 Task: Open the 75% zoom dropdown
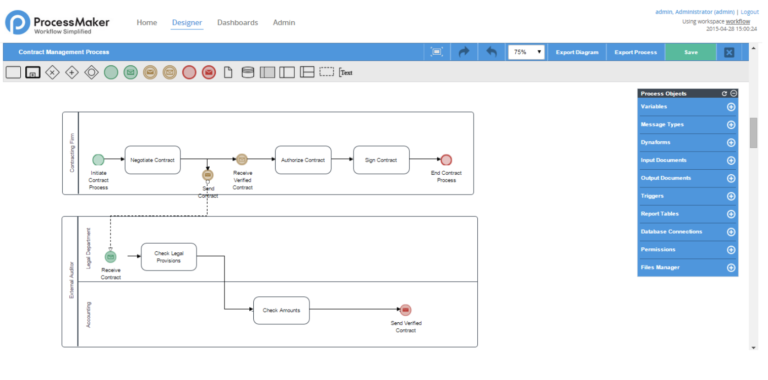tap(526, 52)
